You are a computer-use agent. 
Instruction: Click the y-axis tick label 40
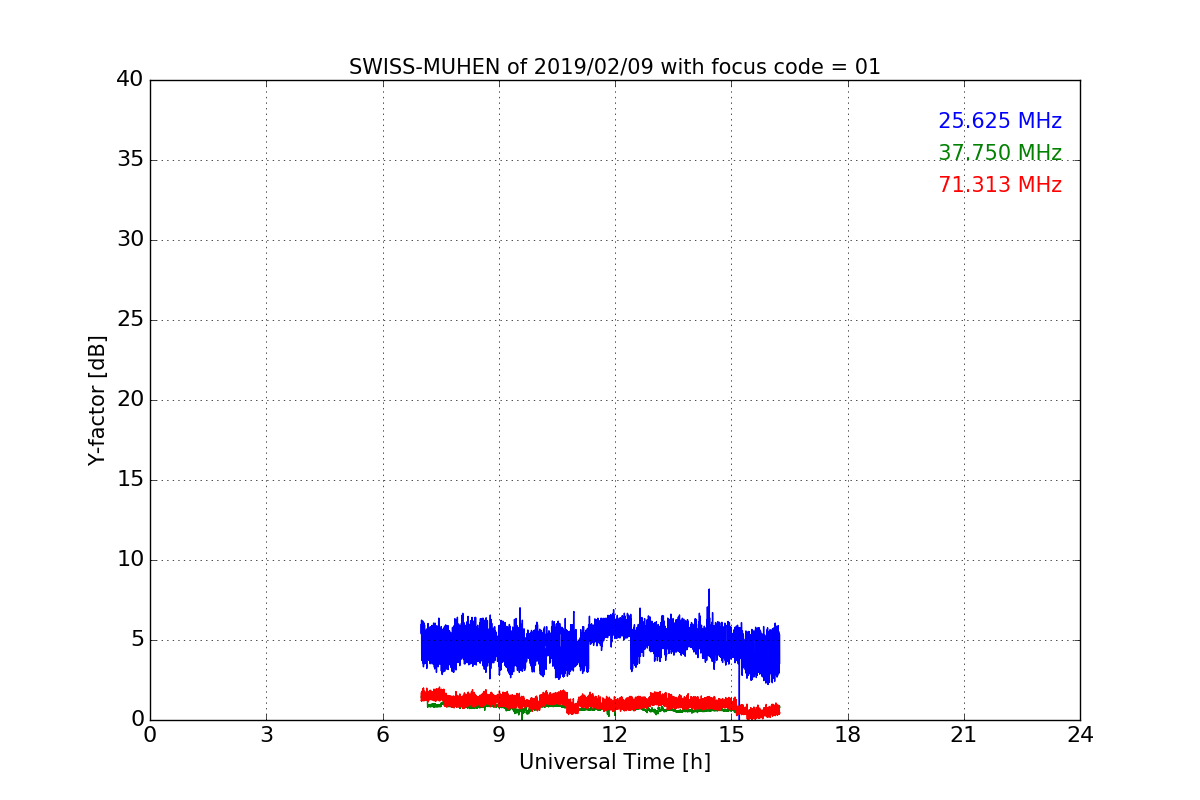[130, 79]
